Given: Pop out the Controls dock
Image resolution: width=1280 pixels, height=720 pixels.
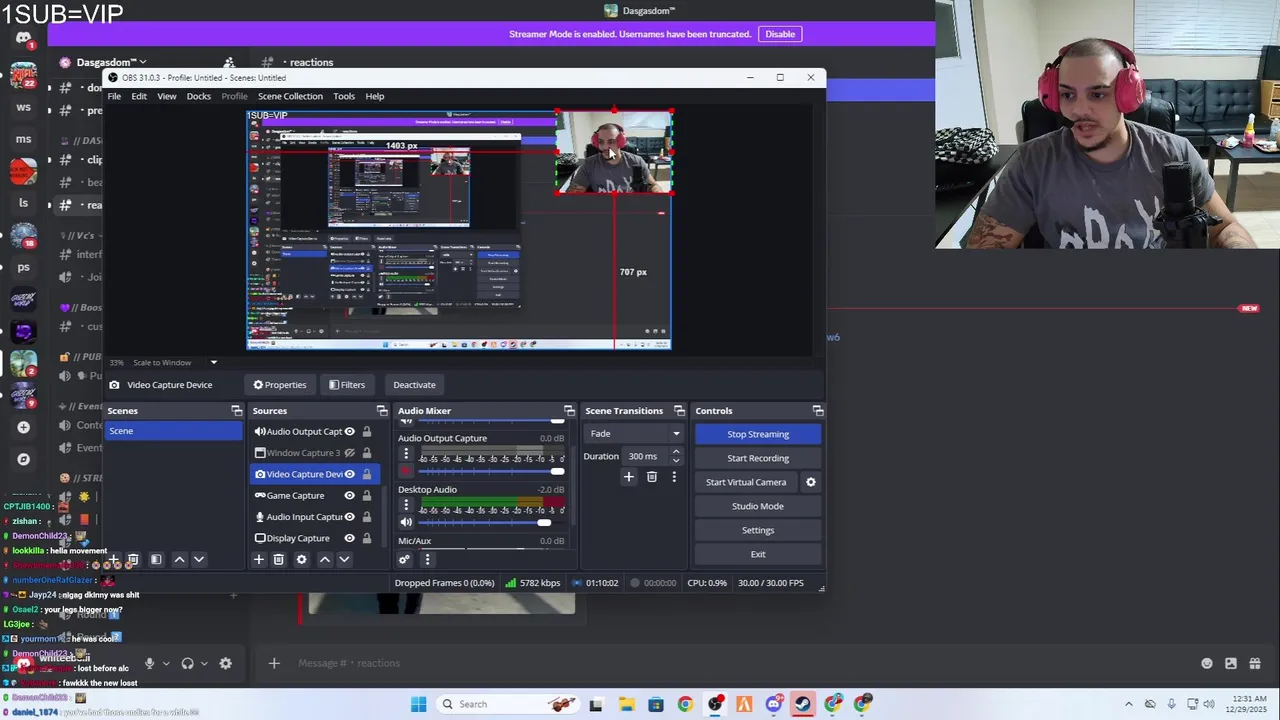Looking at the screenshot, I should coord(818,411).
